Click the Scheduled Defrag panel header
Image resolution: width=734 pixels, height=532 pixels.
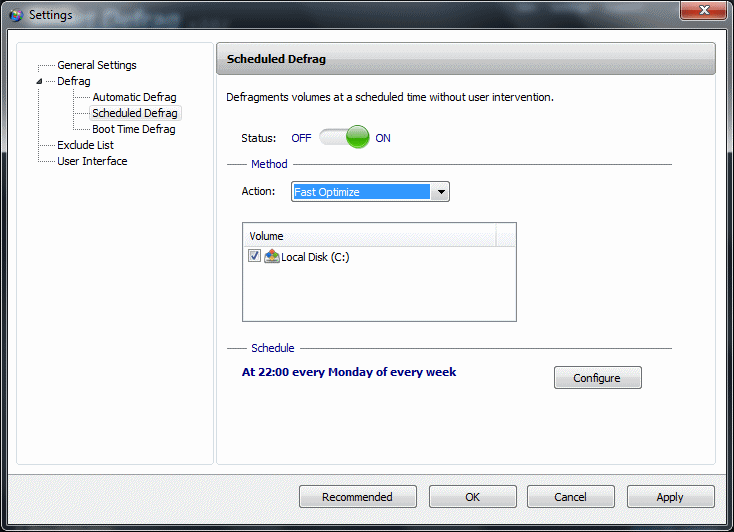coord(466,59)
